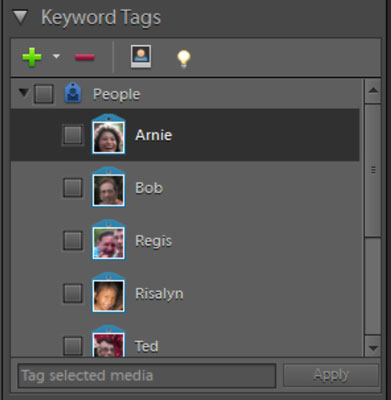Click the green plus new tag icon
The width and height of the screenshot is (391, 400).
click(x=32, y=57)
